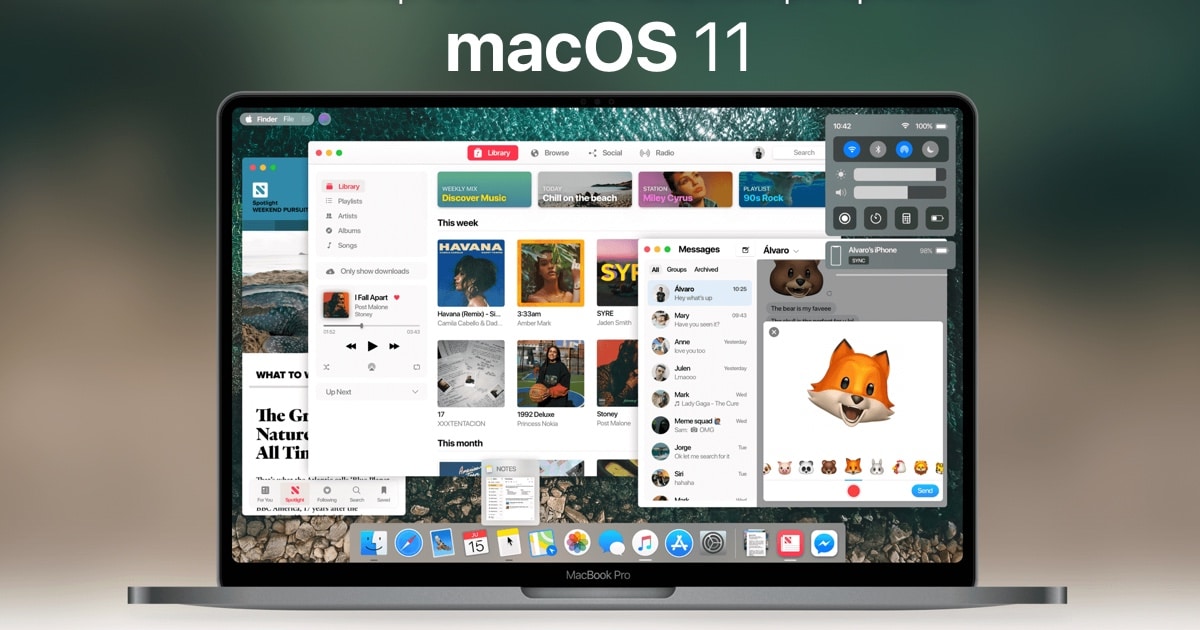Skip to the next track
This screenshot has width=1200, height=630.
[394, 346]
